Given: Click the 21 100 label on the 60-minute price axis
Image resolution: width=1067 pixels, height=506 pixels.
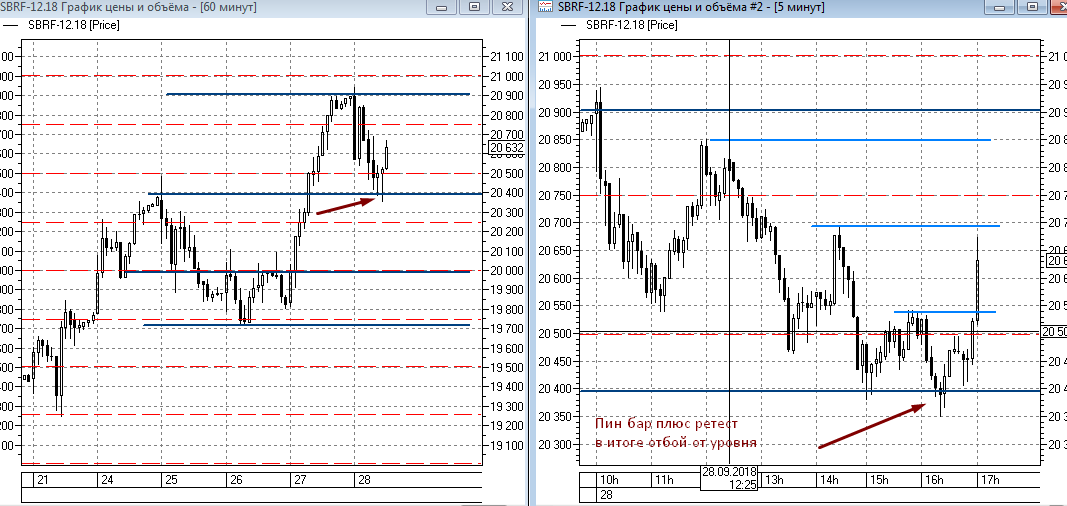Looking at the screenshot, I should (505, 57).
